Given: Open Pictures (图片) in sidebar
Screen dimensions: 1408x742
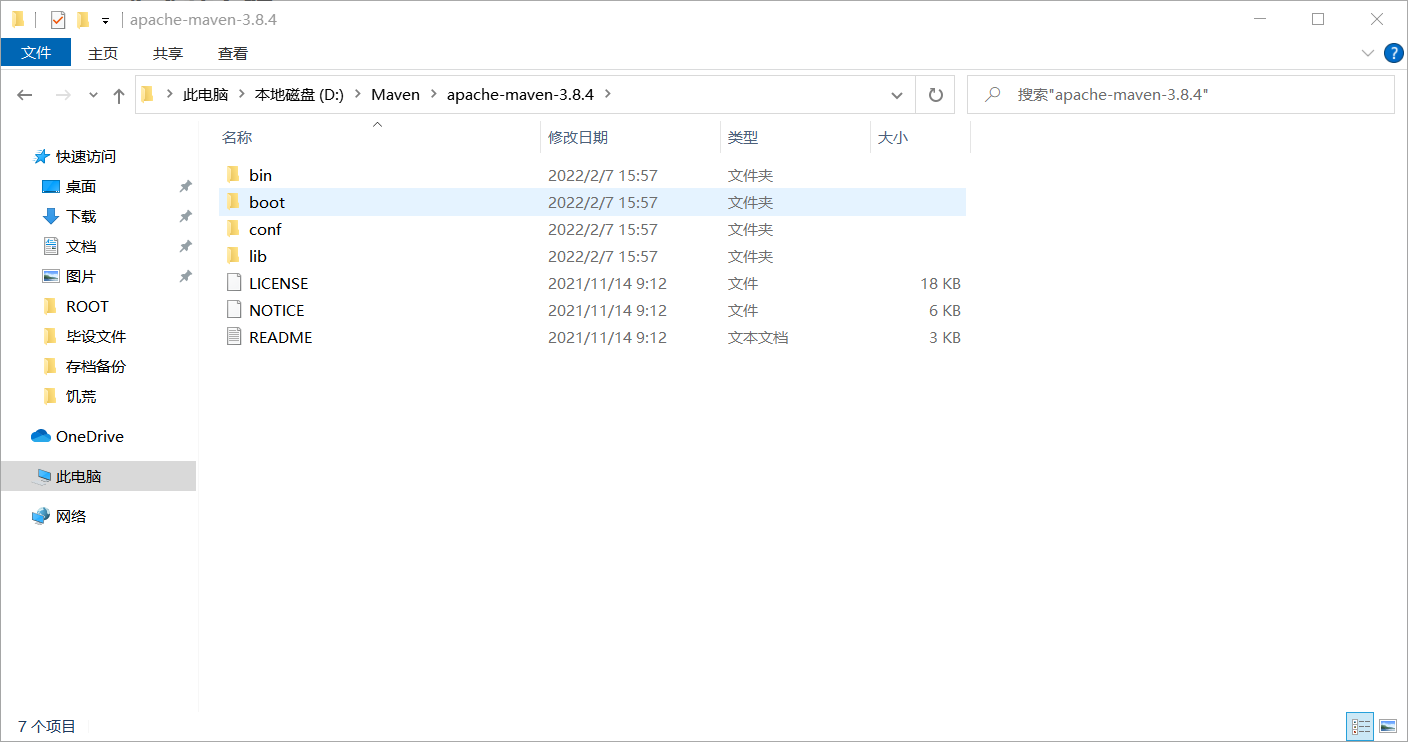Looking at the screenshot, I should coord(80,276).
